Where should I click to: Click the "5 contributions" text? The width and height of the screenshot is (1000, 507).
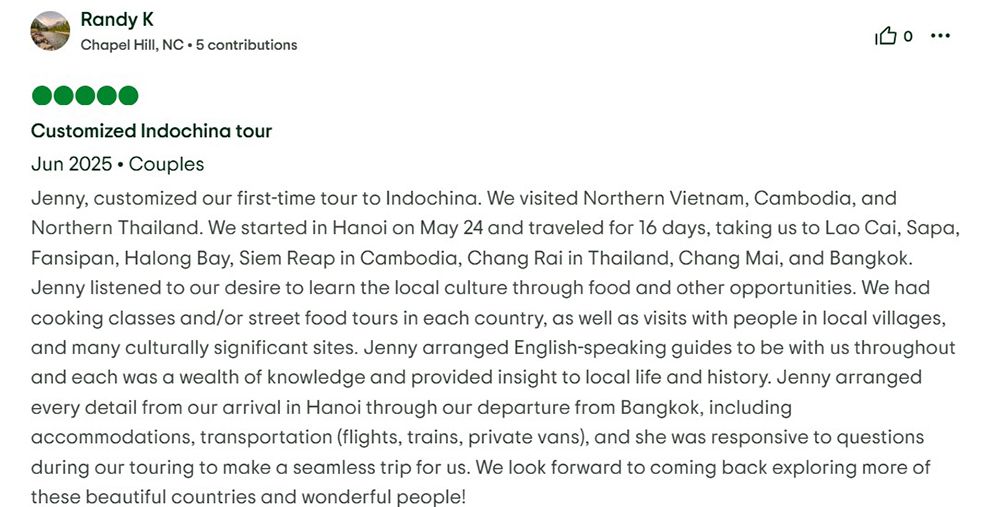tap(247, 45)
